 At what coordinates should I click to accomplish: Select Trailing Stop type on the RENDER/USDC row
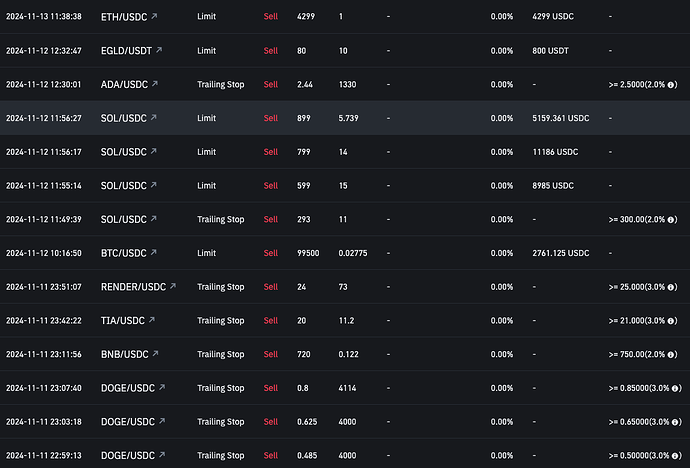[220, 287]
